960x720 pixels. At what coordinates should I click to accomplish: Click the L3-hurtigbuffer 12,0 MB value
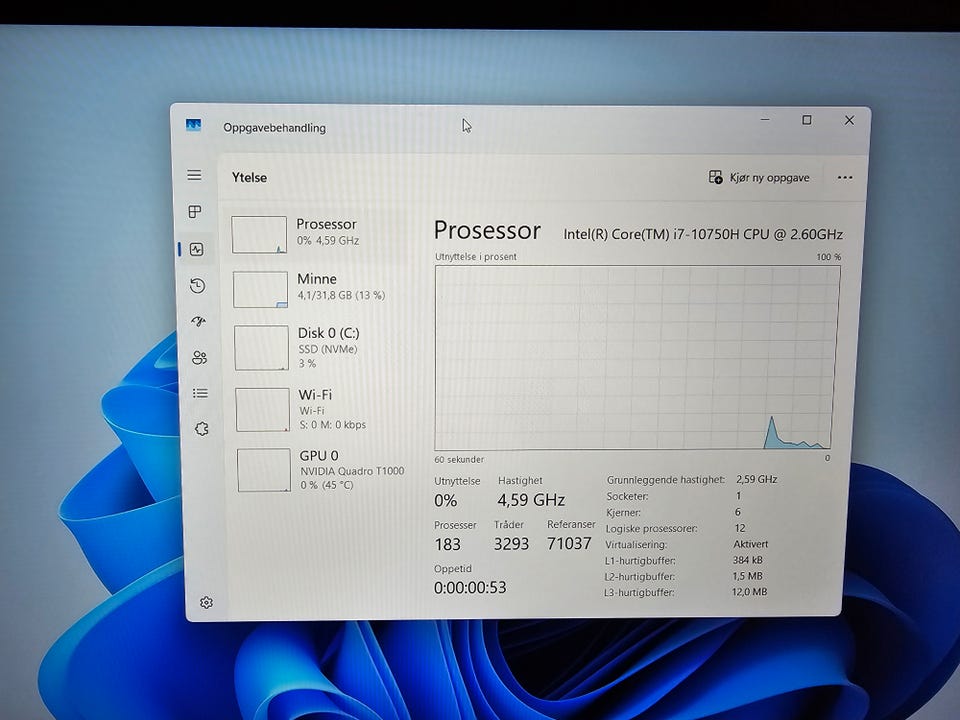pos(749,591)
